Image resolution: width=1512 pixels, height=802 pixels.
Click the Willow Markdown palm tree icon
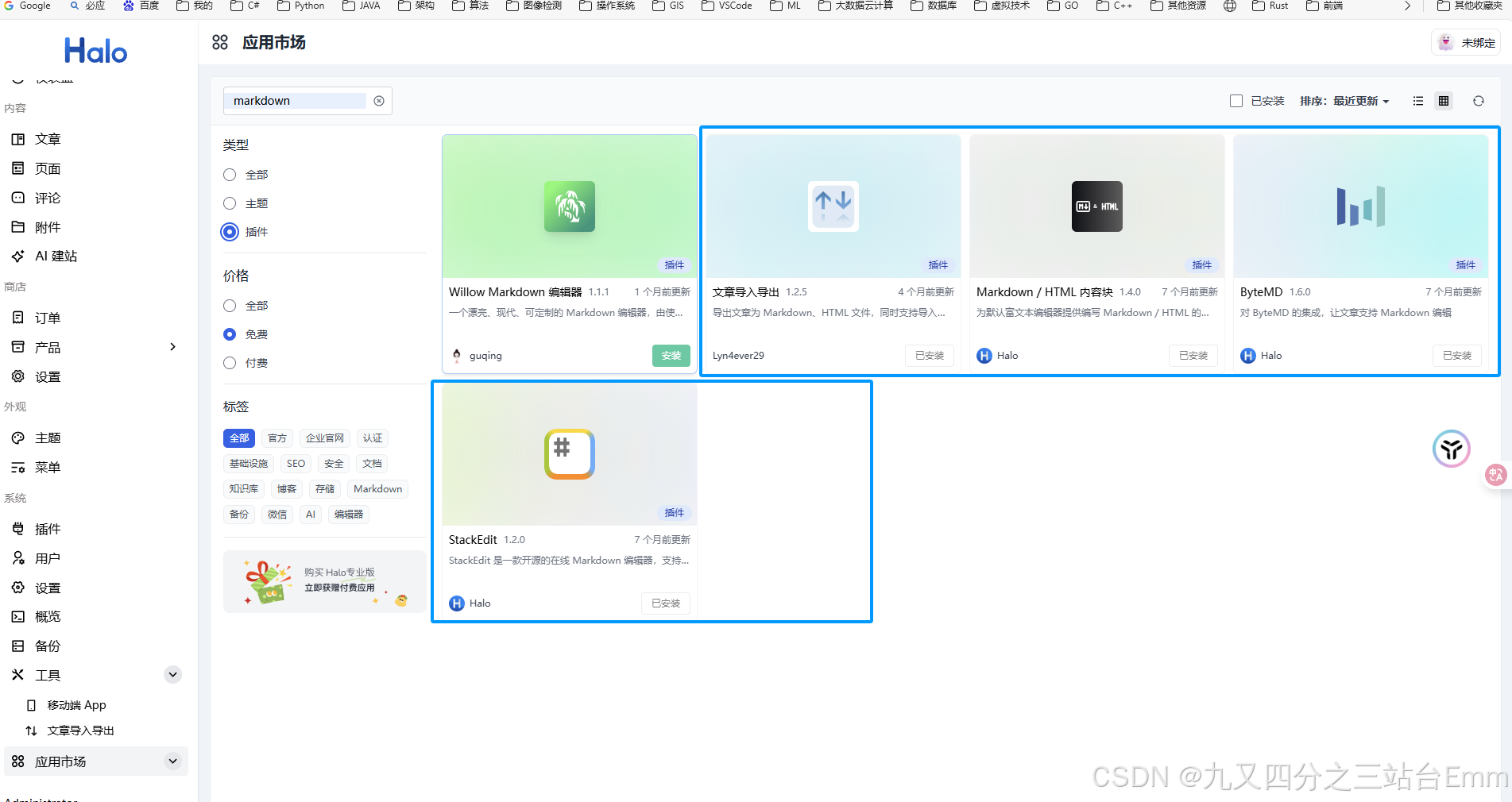(x=570, y=206)
